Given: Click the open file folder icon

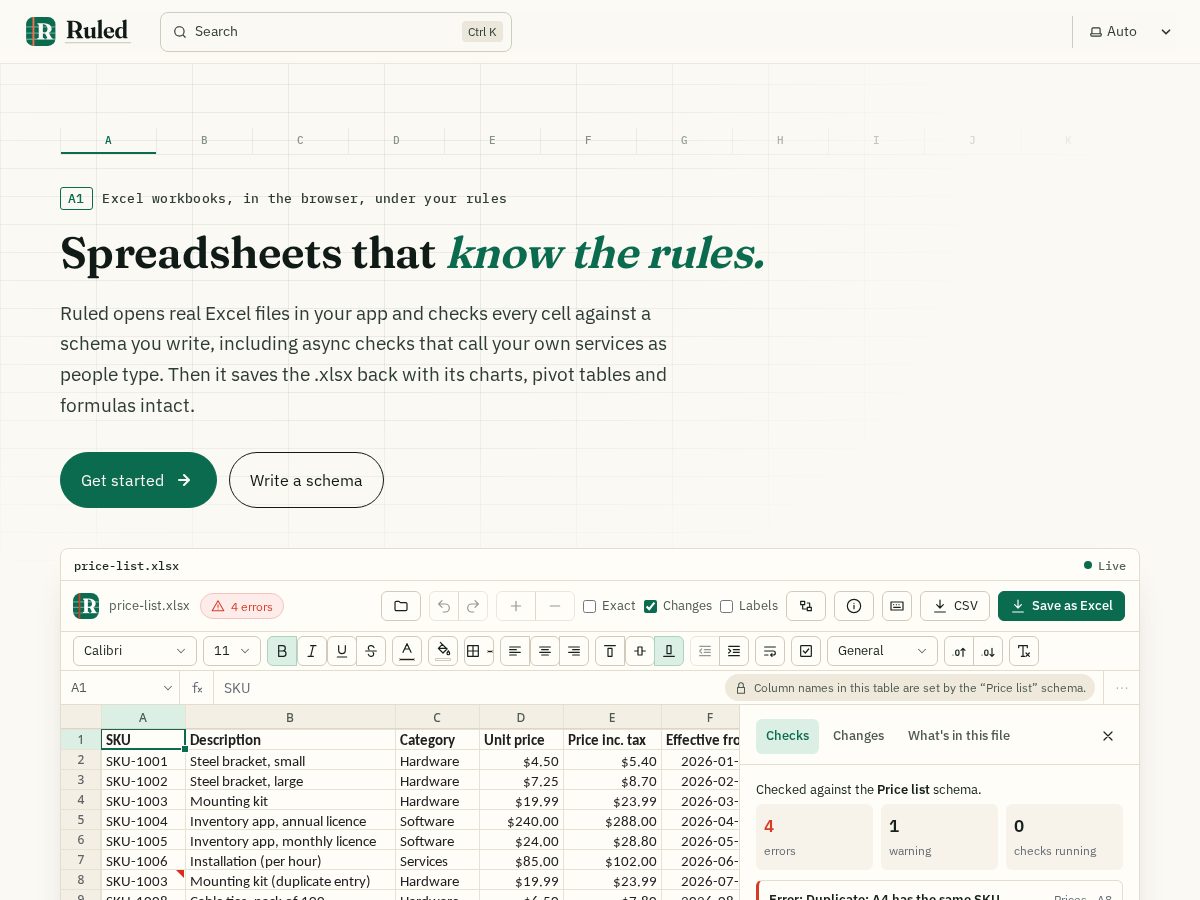Looking at the screenshot, I should [401, 606].
